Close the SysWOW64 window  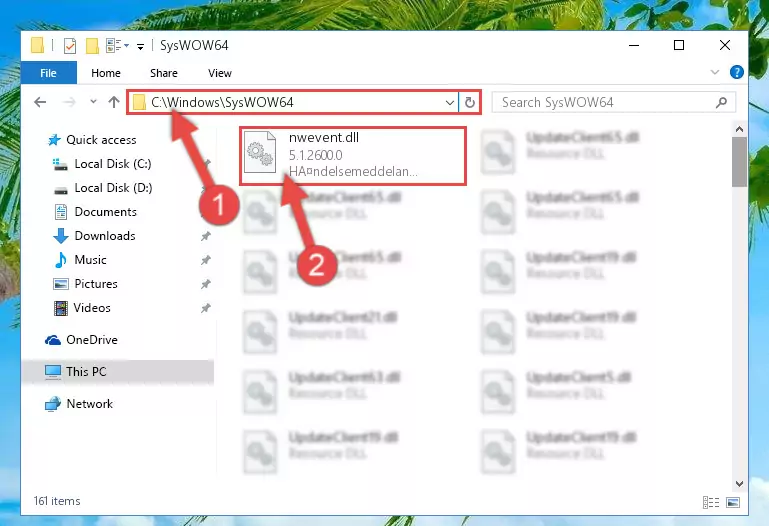(x=724, y=45)
